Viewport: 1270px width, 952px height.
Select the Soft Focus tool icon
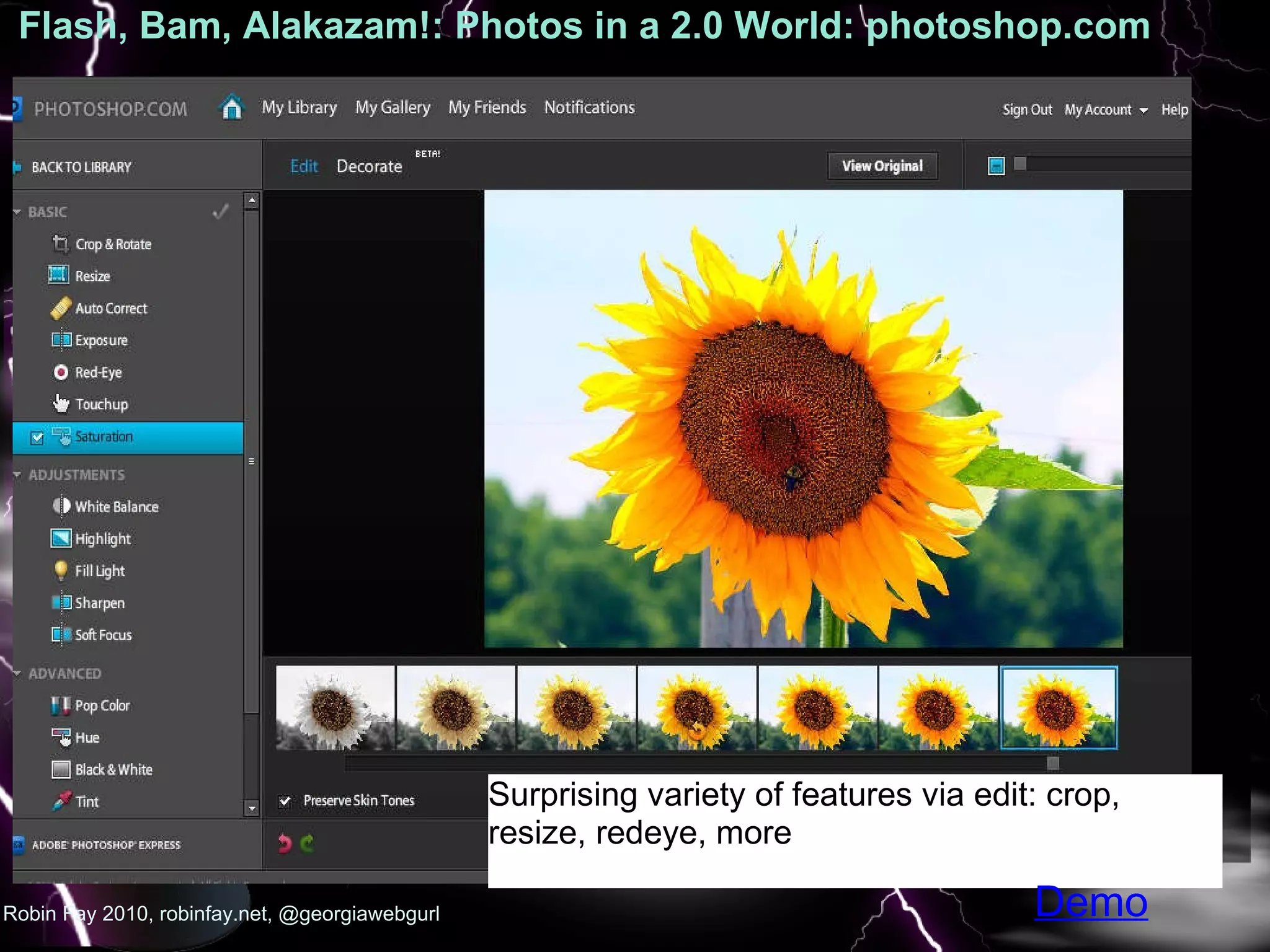coord(61,634)
